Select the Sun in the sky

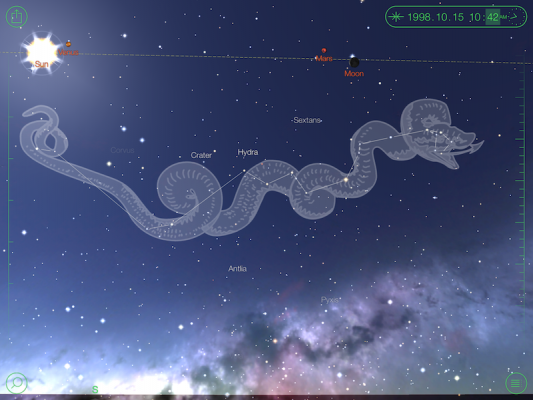pos(42,52)
